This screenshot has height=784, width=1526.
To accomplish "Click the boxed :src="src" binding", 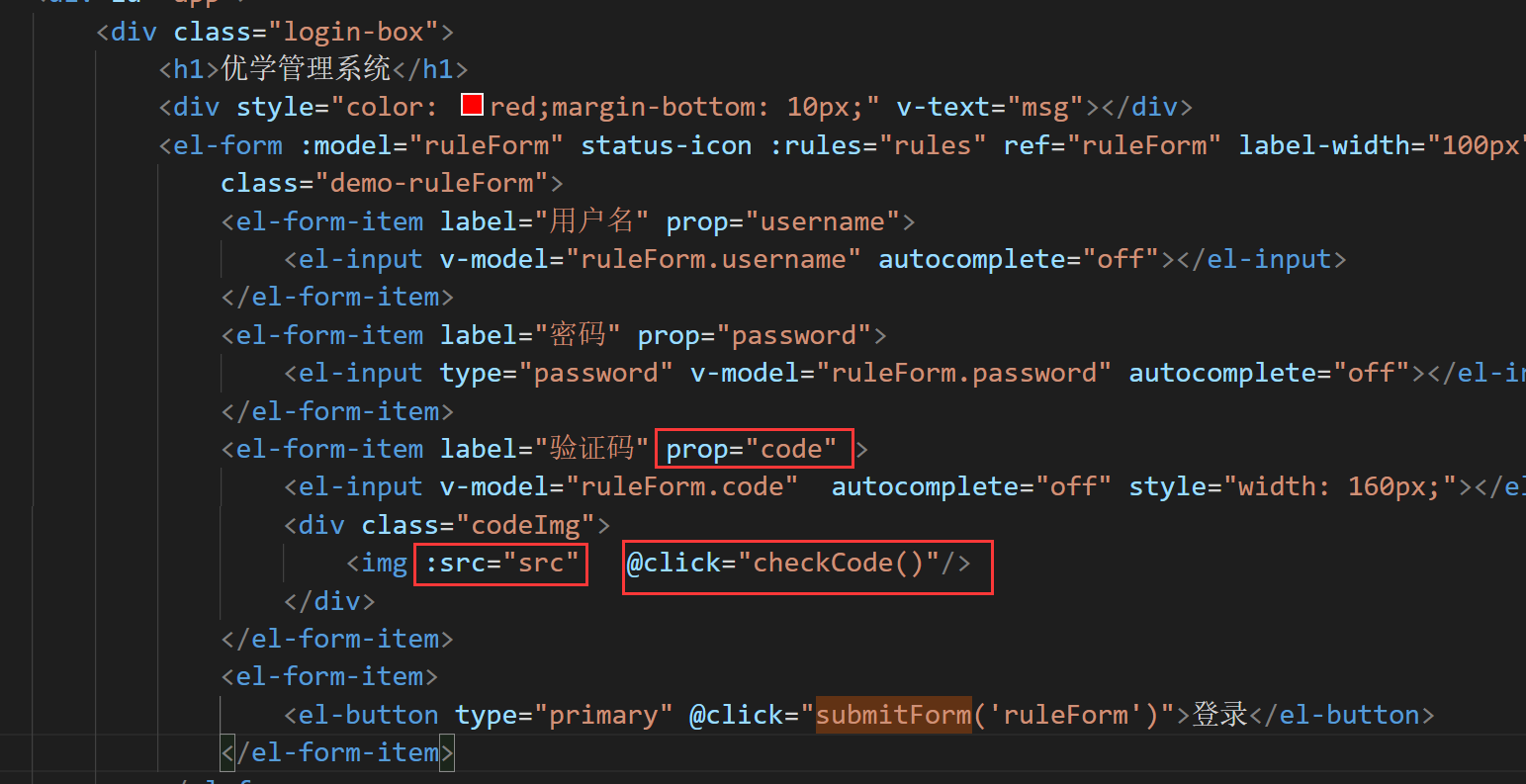I will coord(501,564).
